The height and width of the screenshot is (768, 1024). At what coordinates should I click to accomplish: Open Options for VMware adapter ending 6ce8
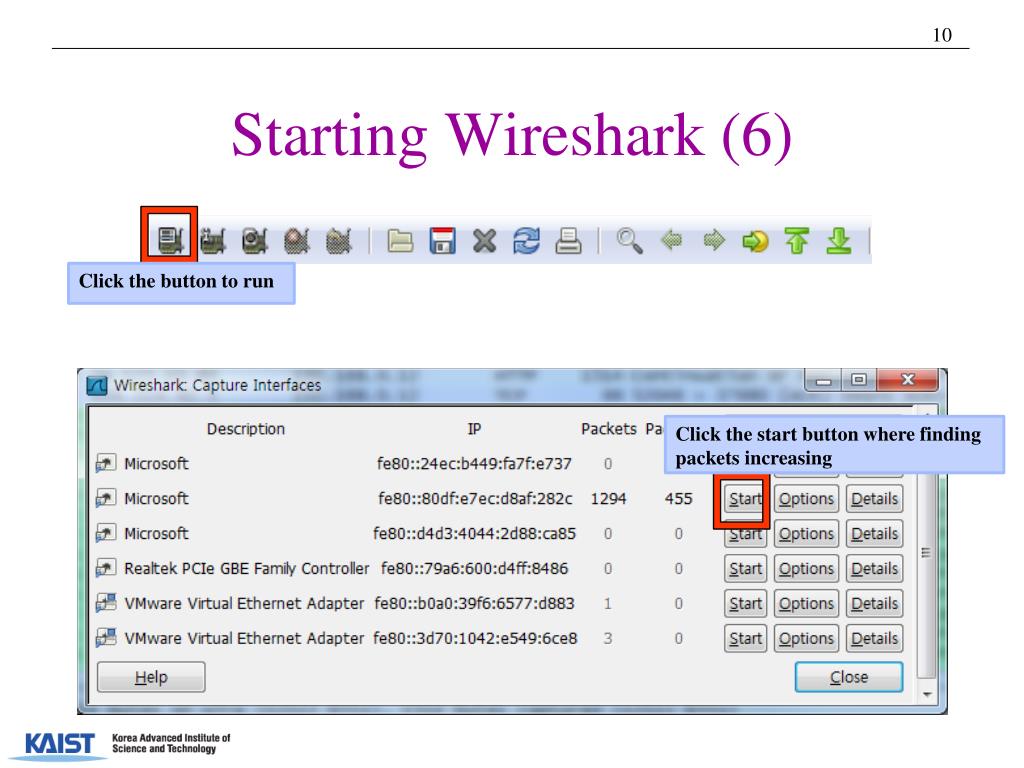pyautogui.click(x=807, y=638)
